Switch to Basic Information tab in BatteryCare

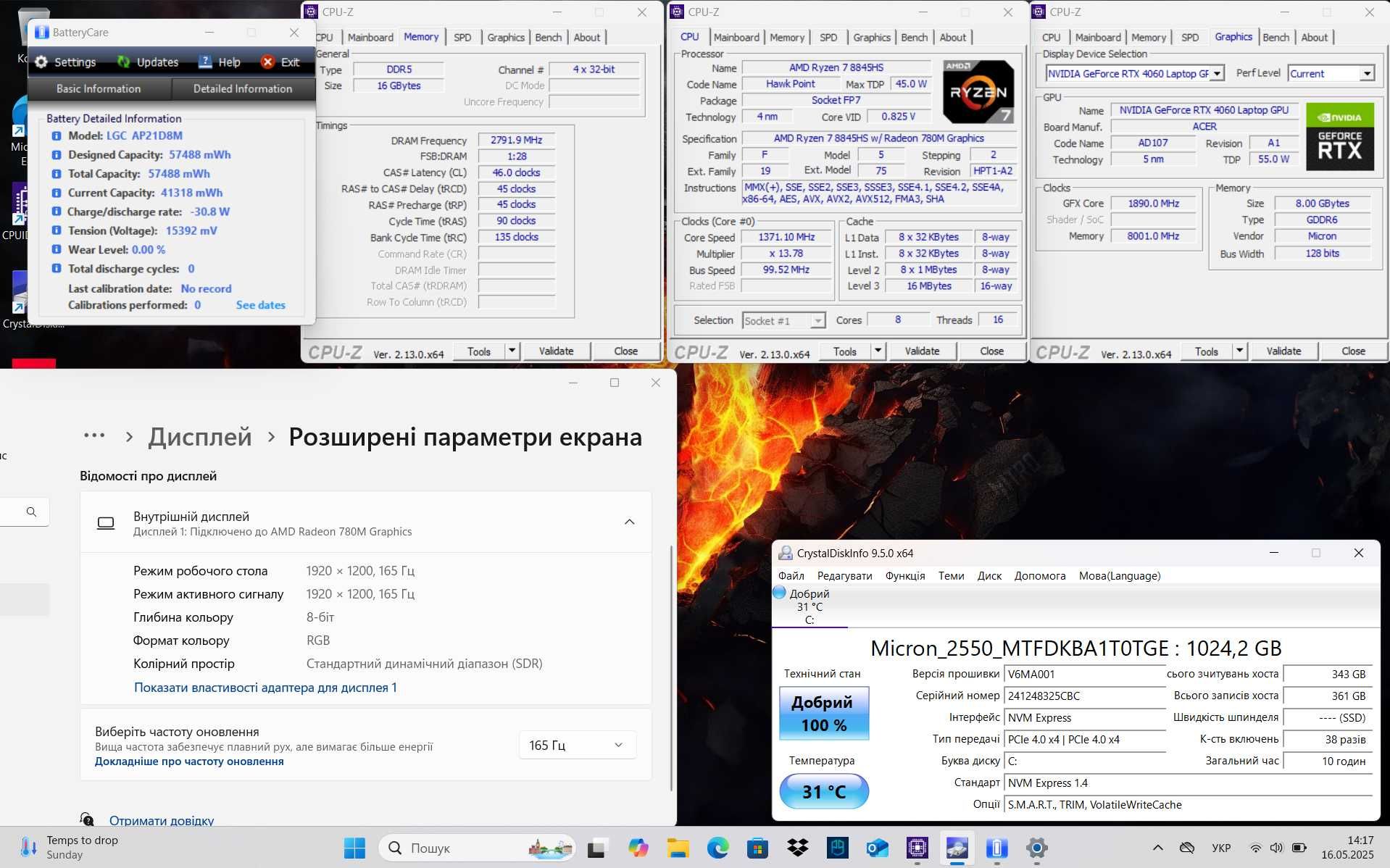[x=99, y=88]
